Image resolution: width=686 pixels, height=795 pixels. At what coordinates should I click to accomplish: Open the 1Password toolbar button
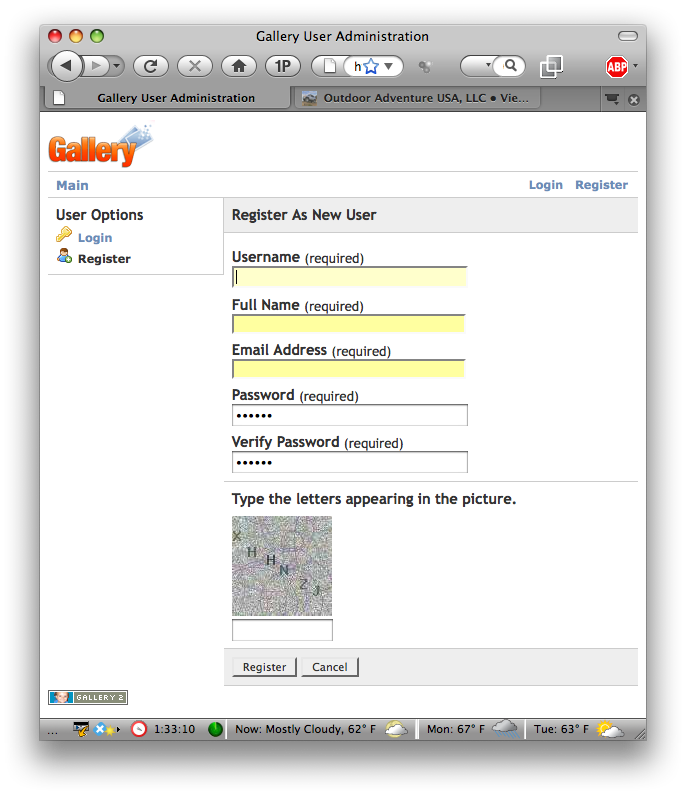coord(283,67)
